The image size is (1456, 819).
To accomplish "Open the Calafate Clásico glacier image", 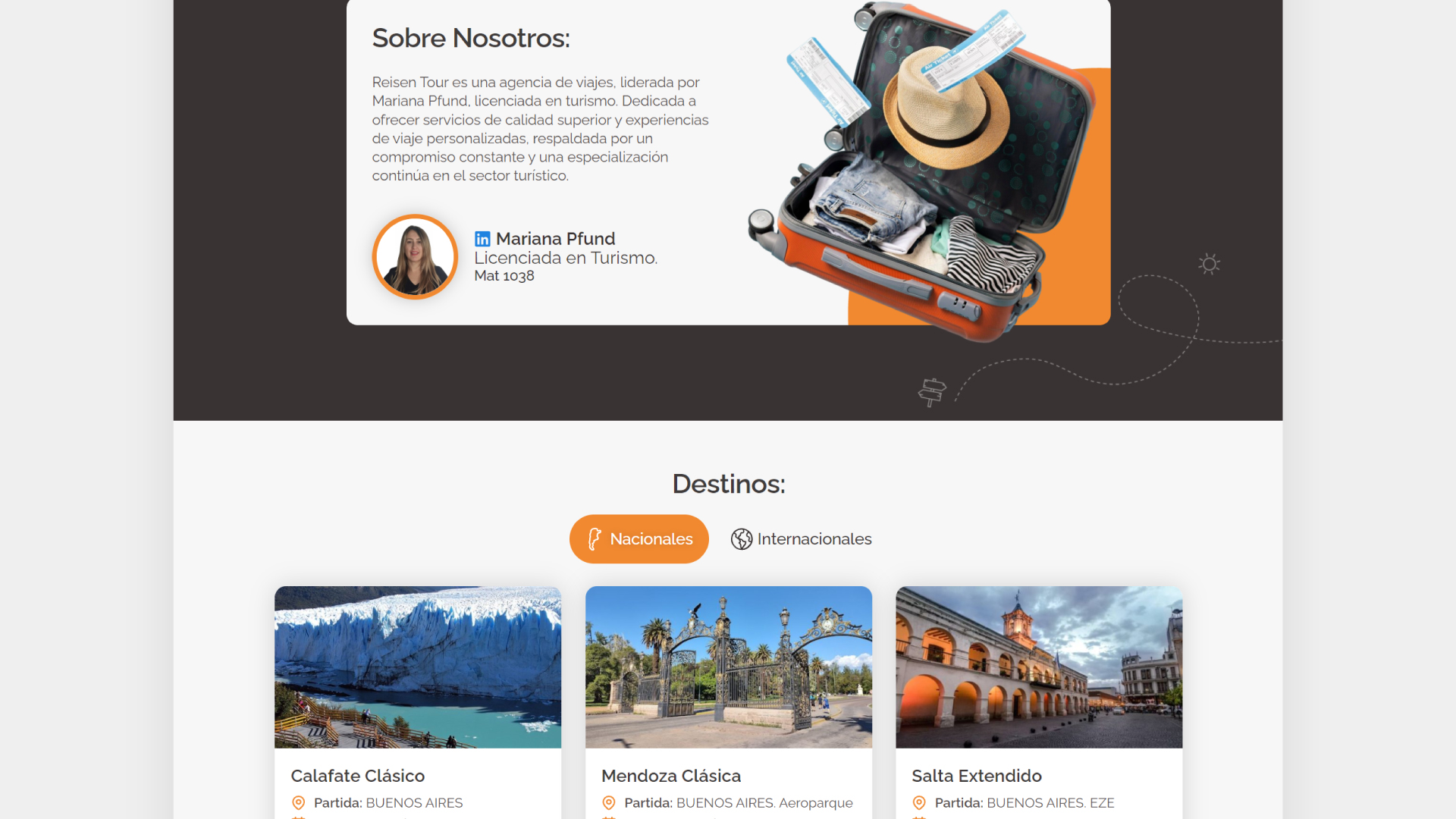I will [x=418, y=667].
